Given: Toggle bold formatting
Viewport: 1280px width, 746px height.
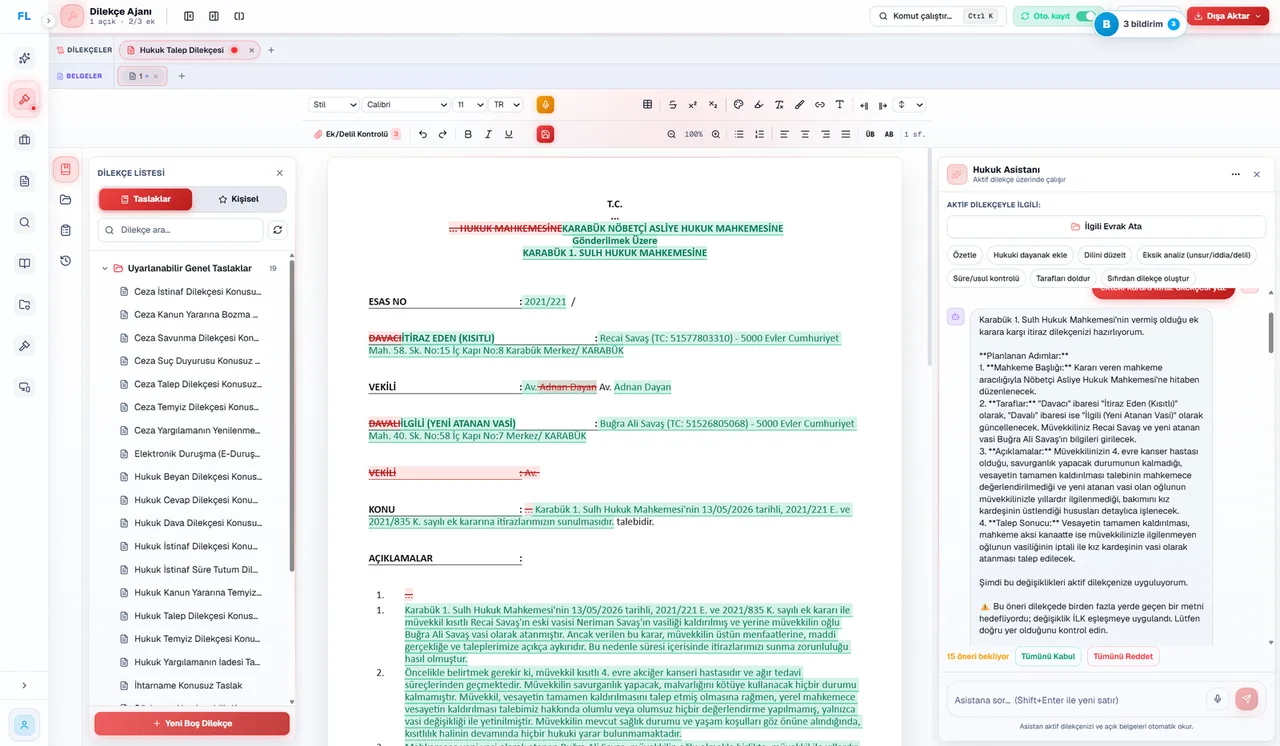Looking at the screenshot, I should point(468,134).
